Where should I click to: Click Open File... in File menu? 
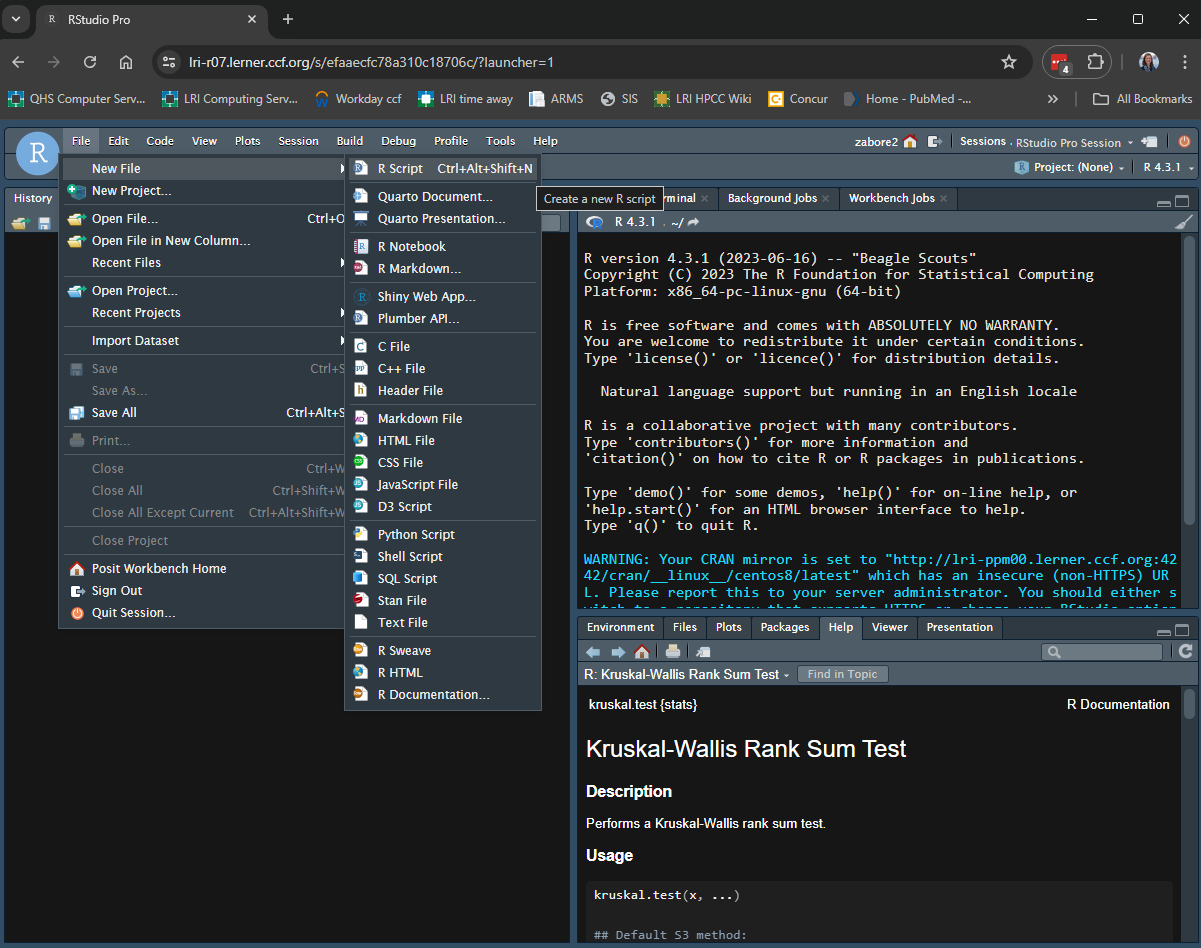tap(202, 218)
